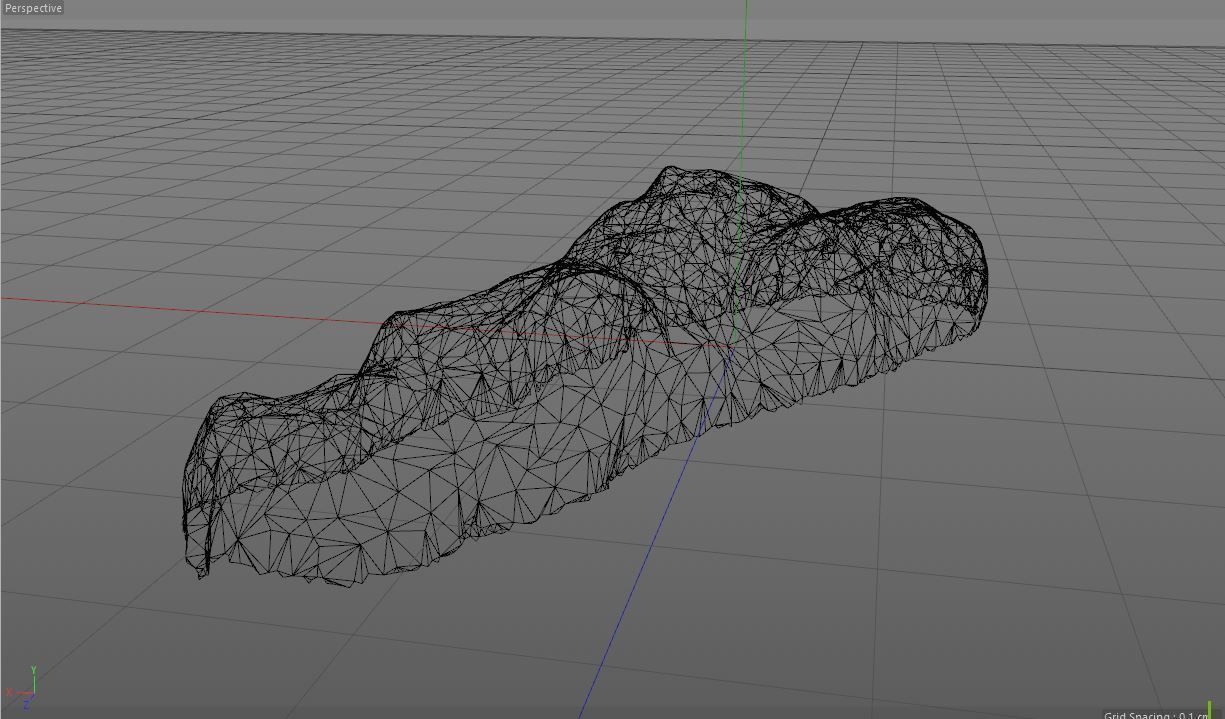Viewport: 1225px width, 719px height.
Task: Click the Perspective viewport label
Action: 33,8
